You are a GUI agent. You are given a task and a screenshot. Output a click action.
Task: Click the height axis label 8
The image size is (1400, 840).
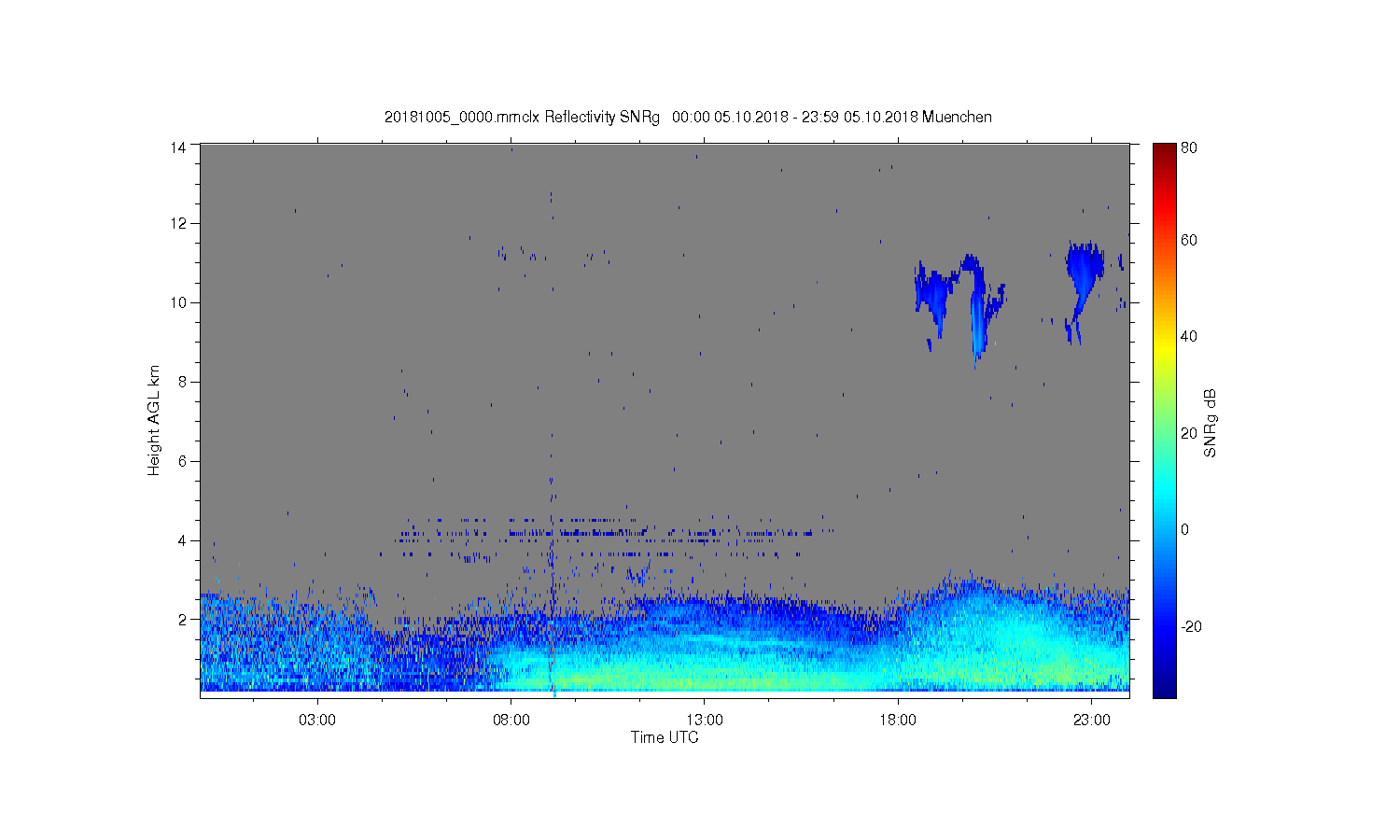[x=183, y=382]
